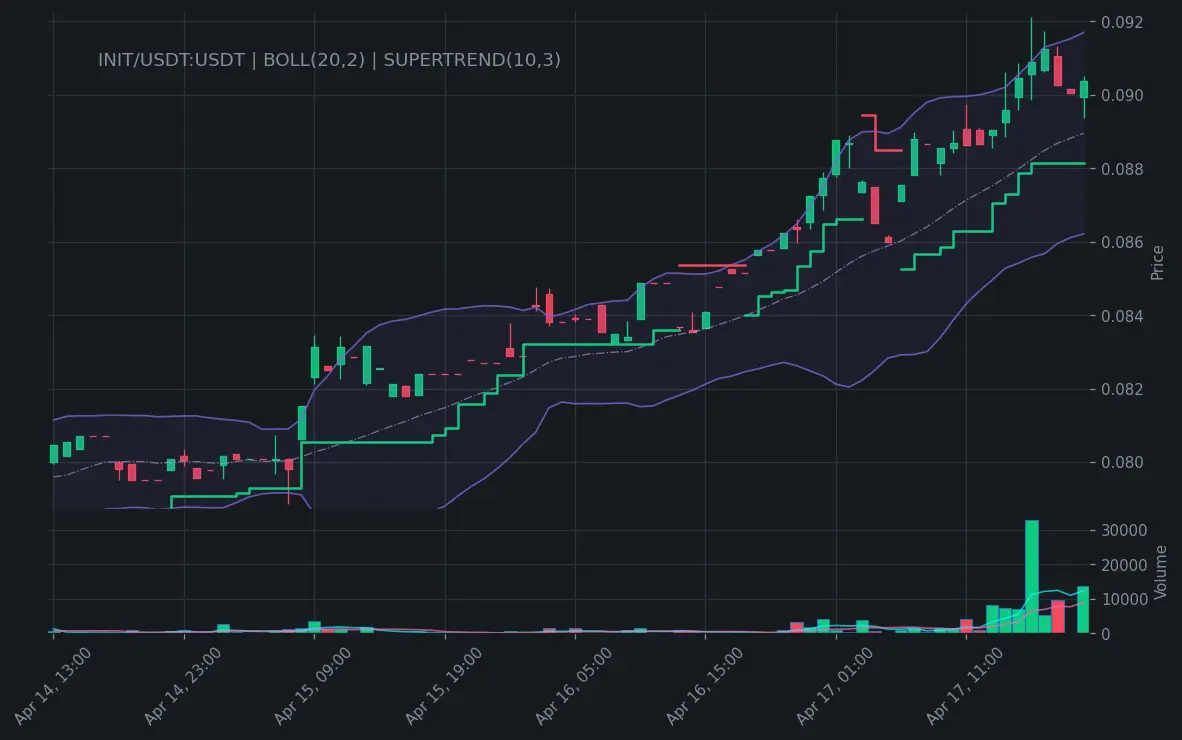Select the 0.080 price axis label
The image size is (1182, 740).
coord(1122,463)
